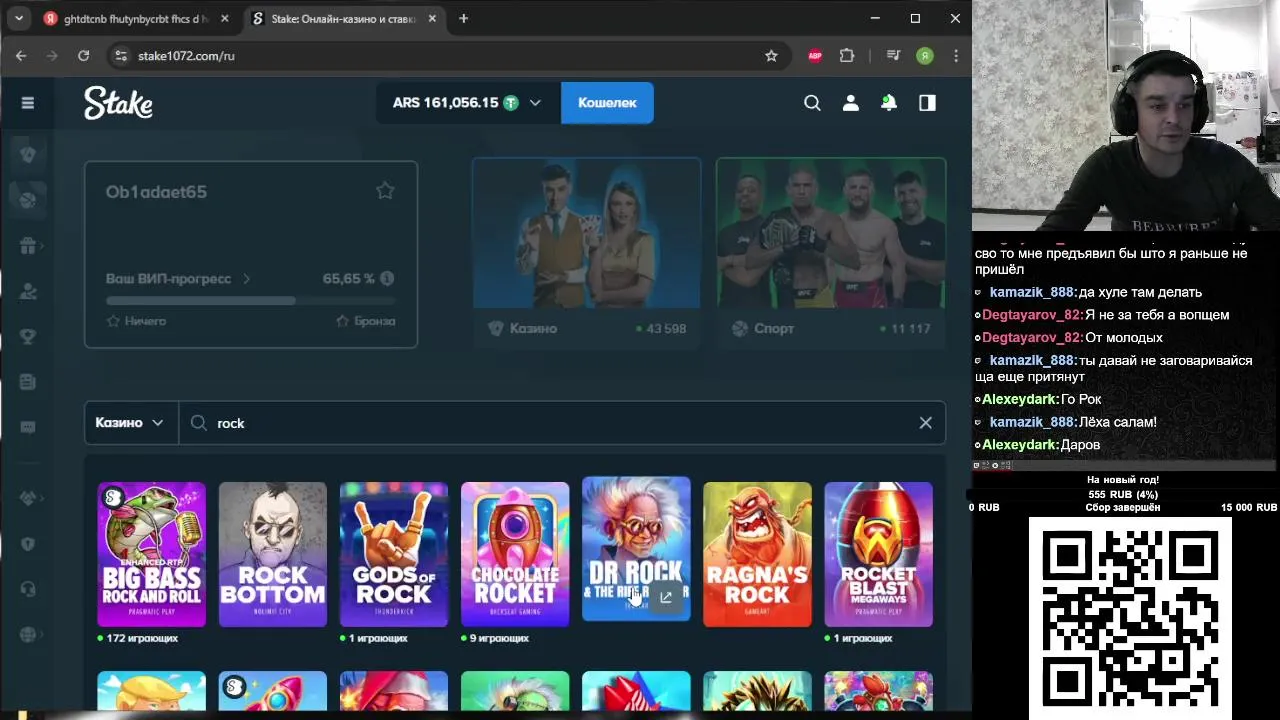Click the Кошелек wallet button
The width and height of the screenshot is (1280, 720).
coord(607,103)
